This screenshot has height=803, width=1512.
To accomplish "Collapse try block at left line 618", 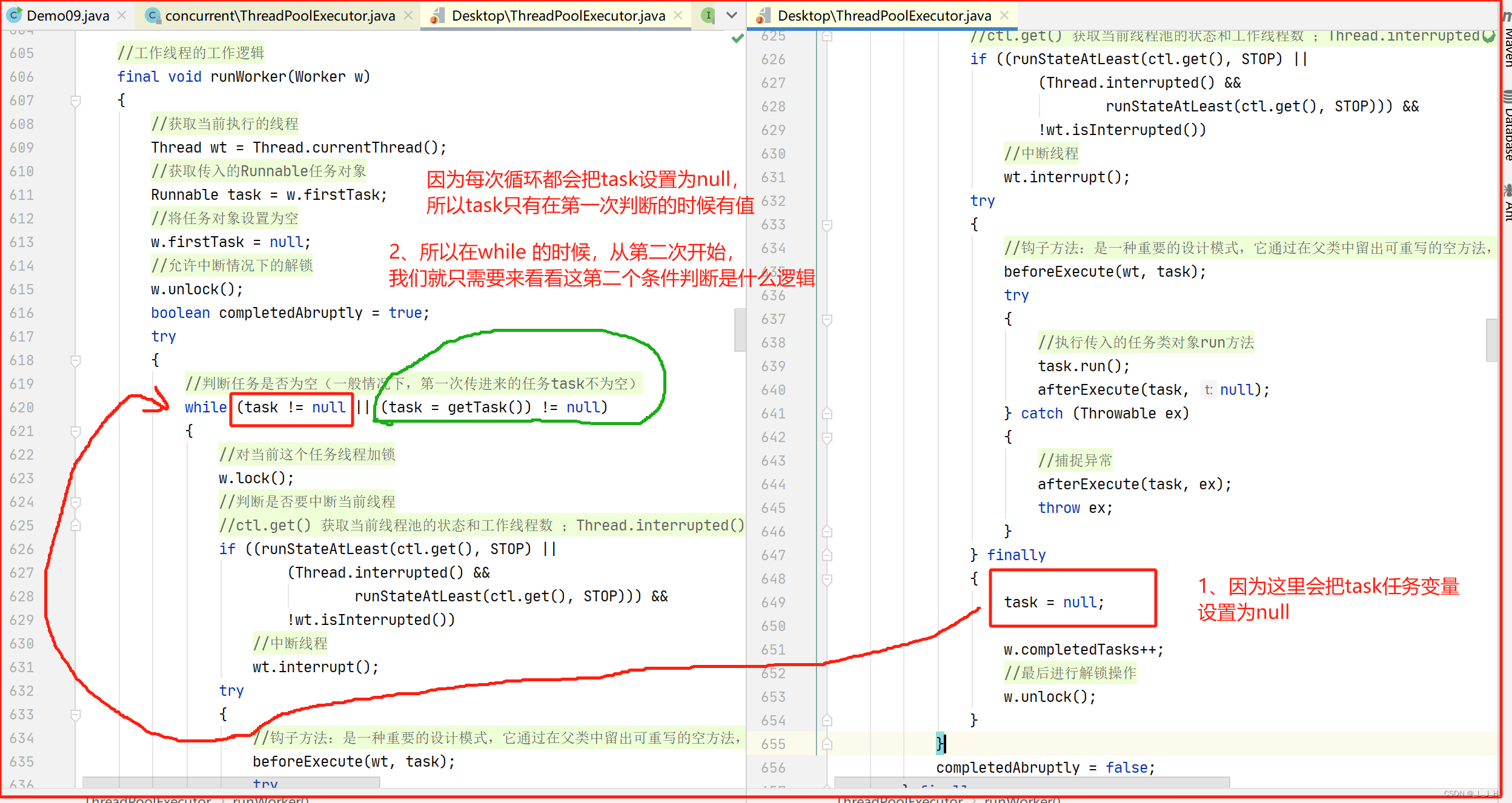I will (x=76, y=360).
